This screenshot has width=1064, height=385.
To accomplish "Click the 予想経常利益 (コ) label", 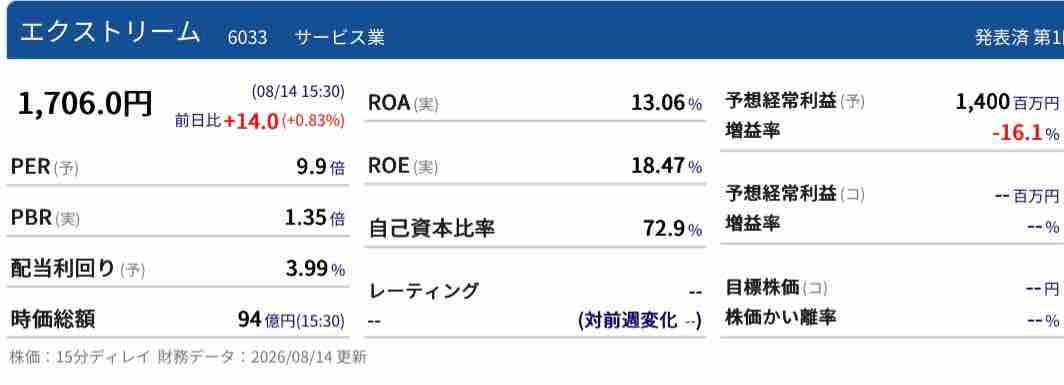I will (x=795, y=194).
